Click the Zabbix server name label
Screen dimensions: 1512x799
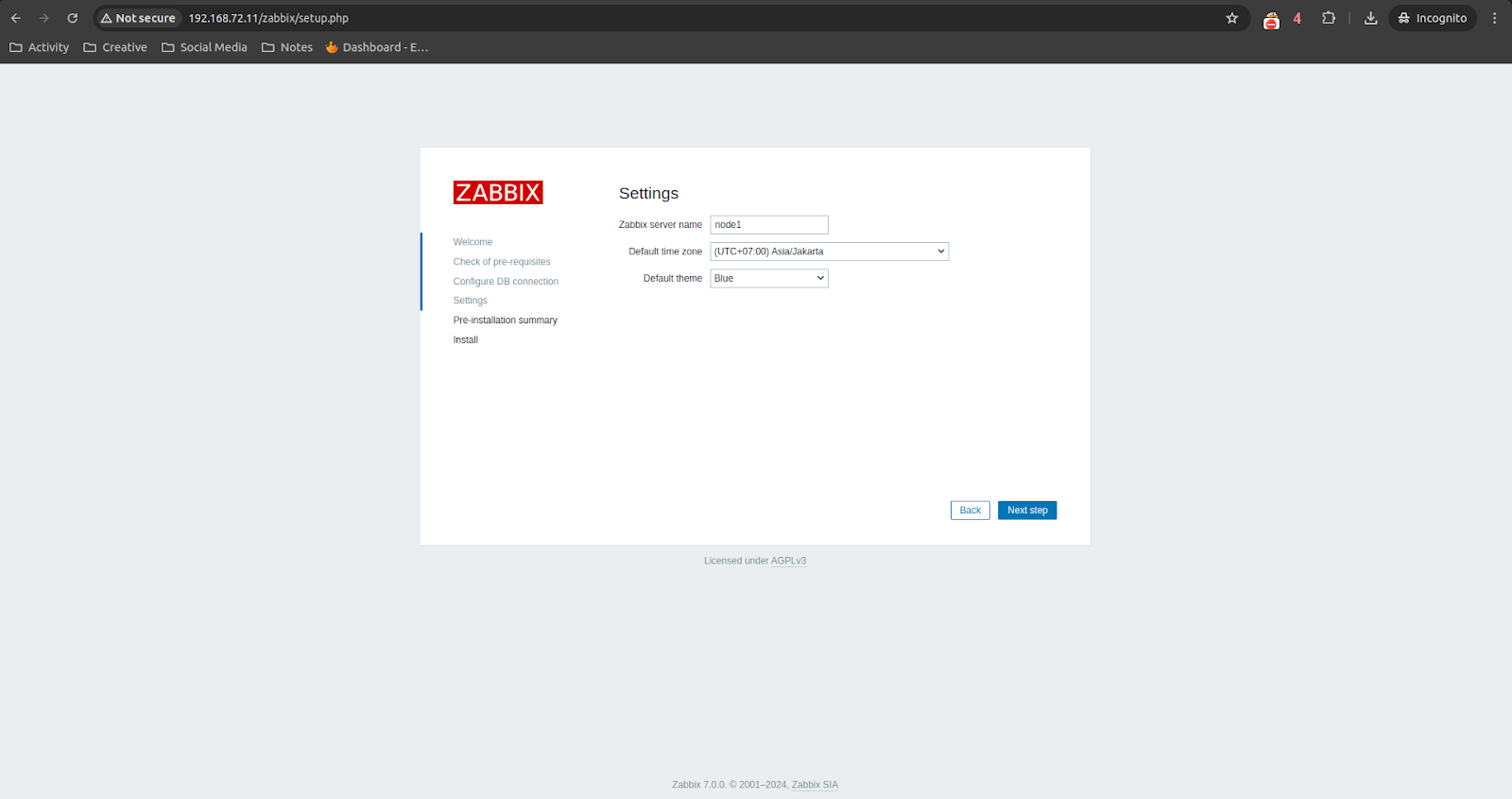click(x=661, y=225)
